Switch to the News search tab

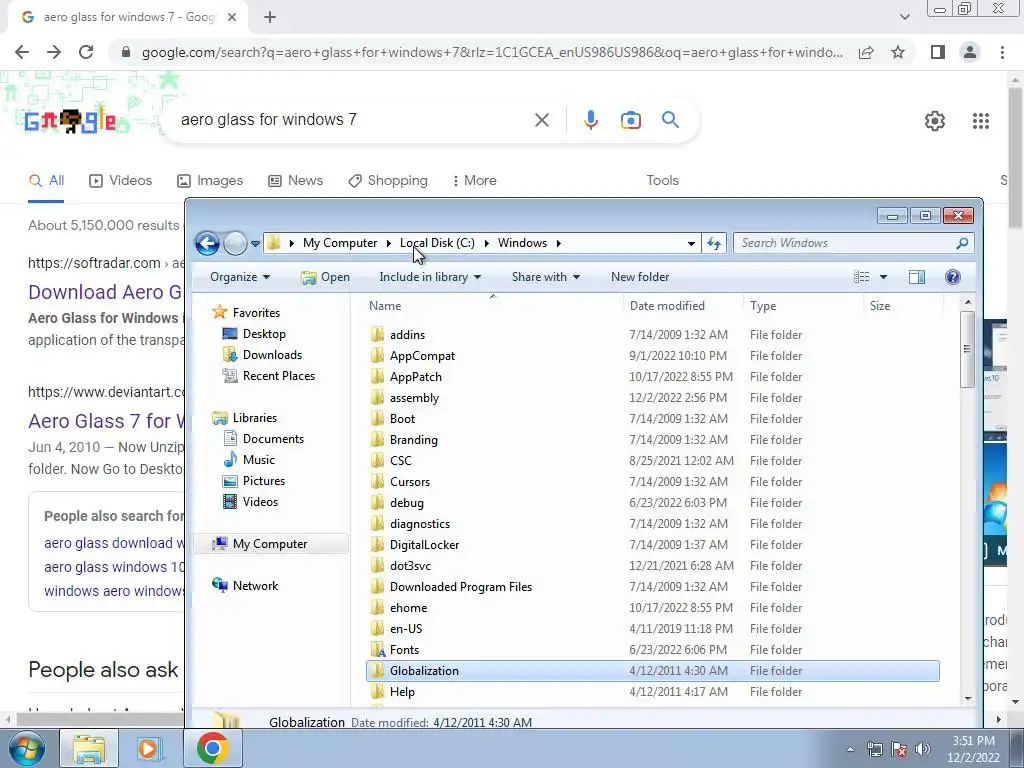295,181
